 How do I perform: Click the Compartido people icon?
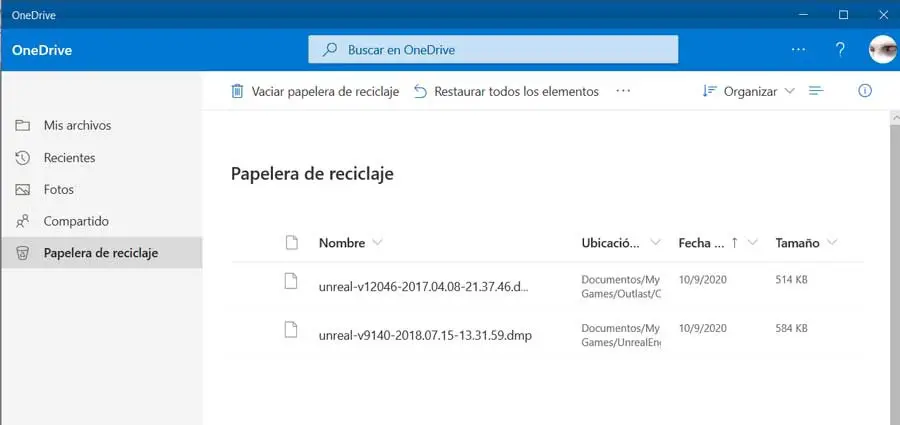click(x=22, y=221)
